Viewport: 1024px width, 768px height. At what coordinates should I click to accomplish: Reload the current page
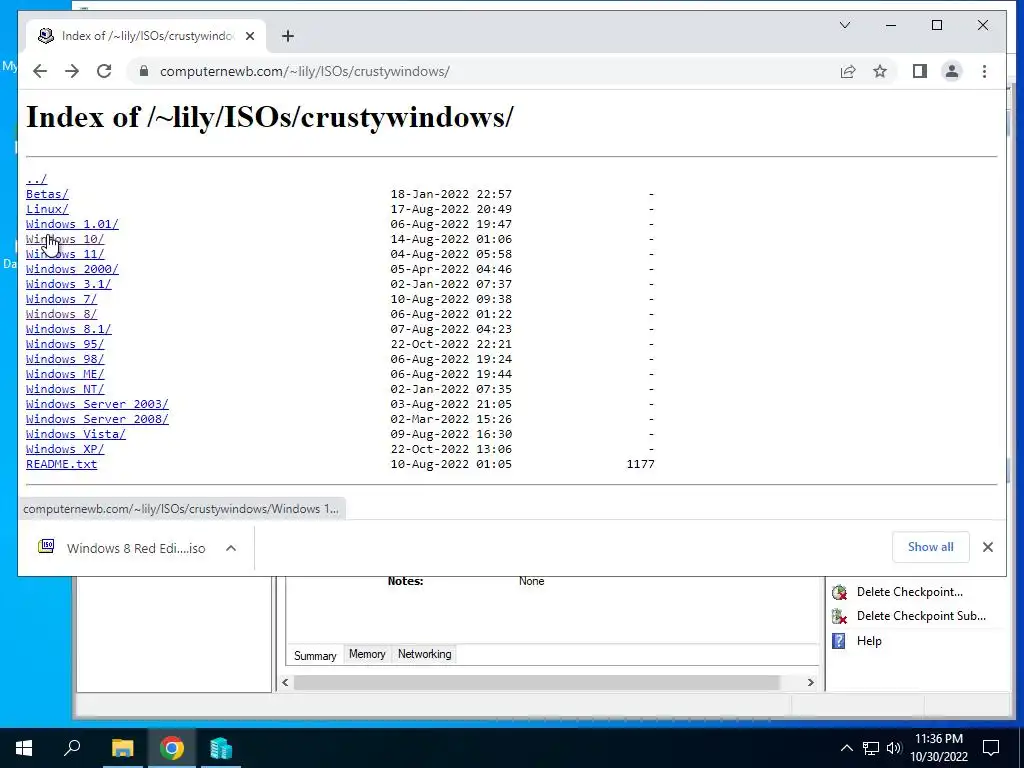point(104,71)
